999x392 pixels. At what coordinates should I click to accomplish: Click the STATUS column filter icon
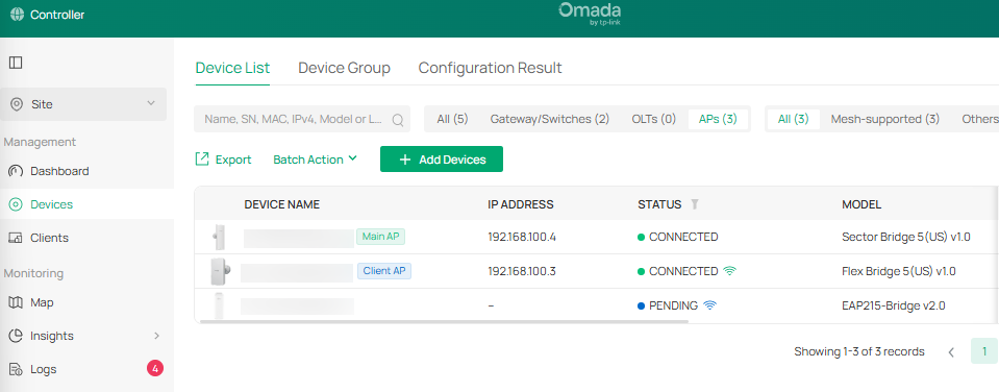[694, 205]
